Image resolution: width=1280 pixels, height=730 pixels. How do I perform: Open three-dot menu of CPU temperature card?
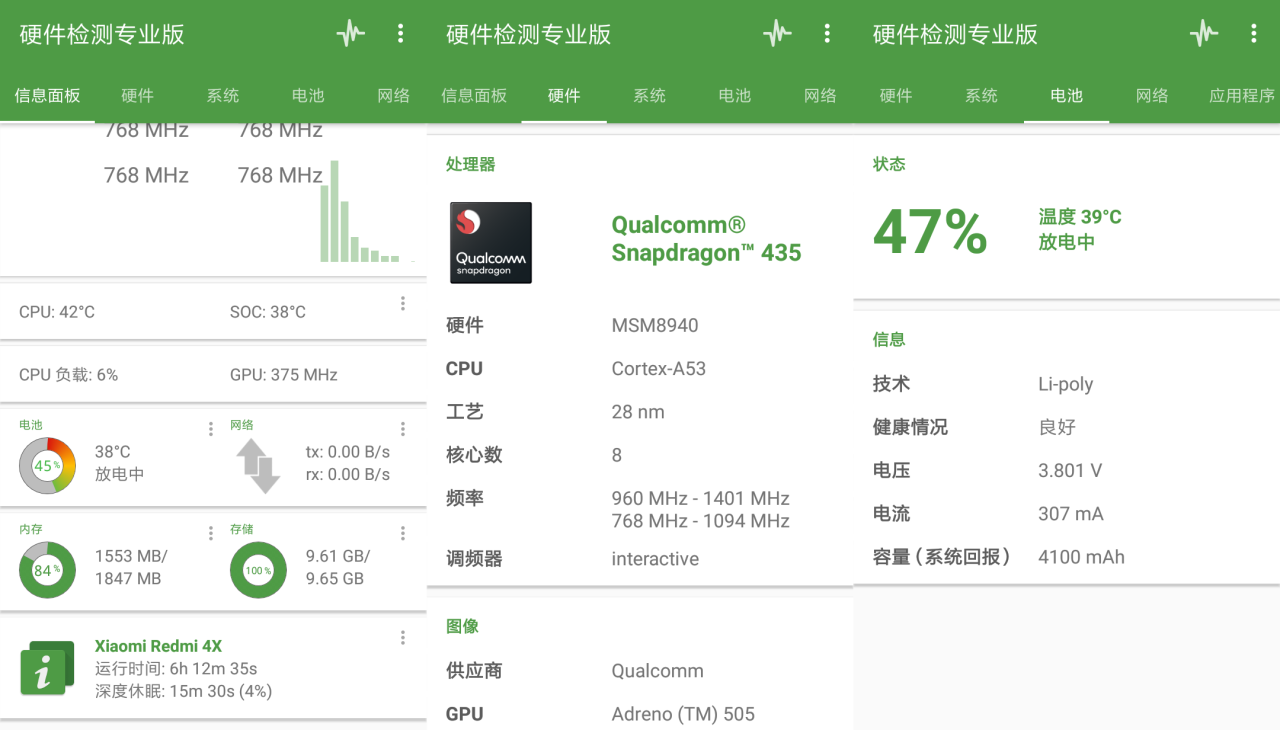(403, 304)
